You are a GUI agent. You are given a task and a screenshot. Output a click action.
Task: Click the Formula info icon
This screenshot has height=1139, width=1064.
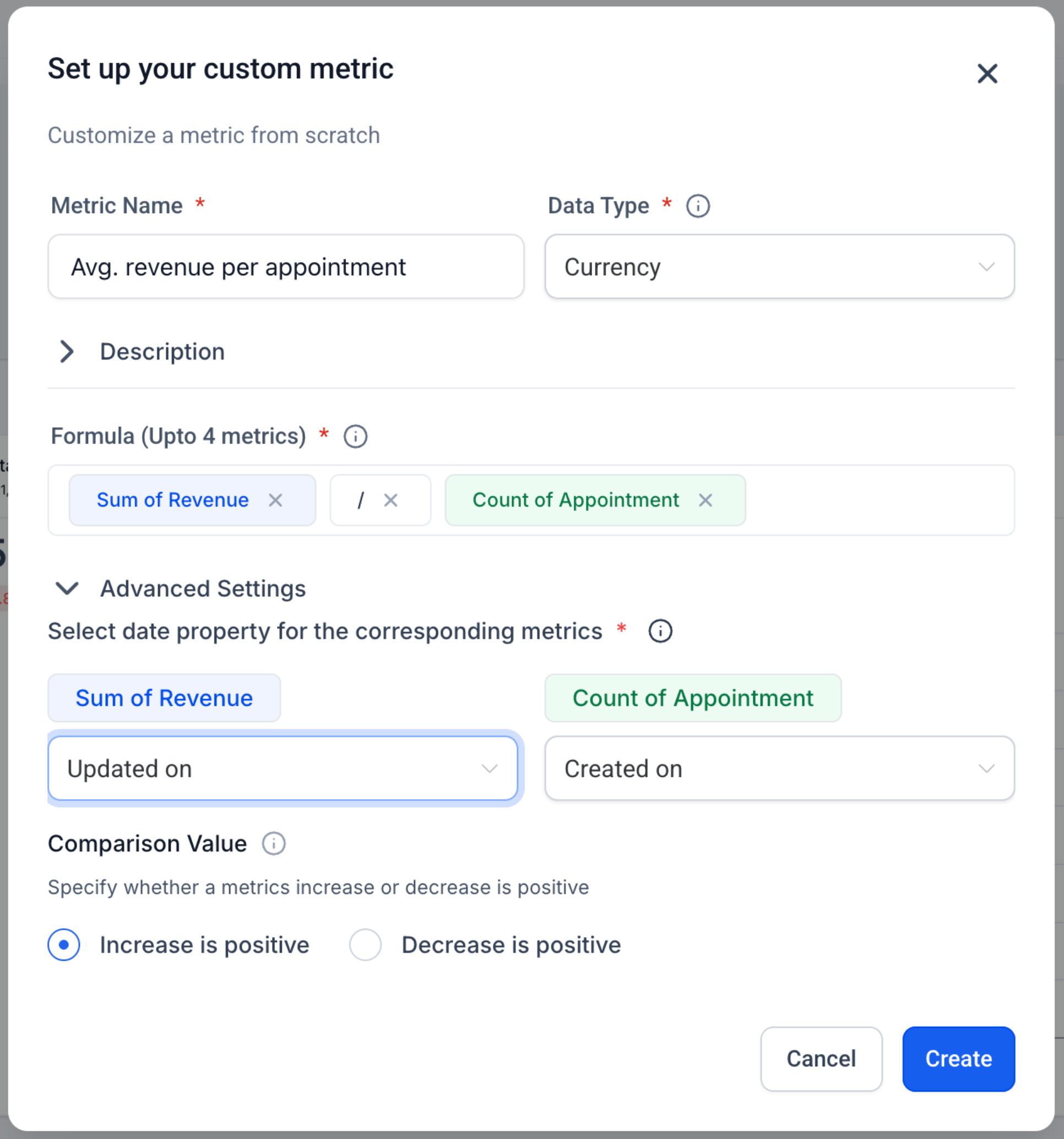[355, 437]
